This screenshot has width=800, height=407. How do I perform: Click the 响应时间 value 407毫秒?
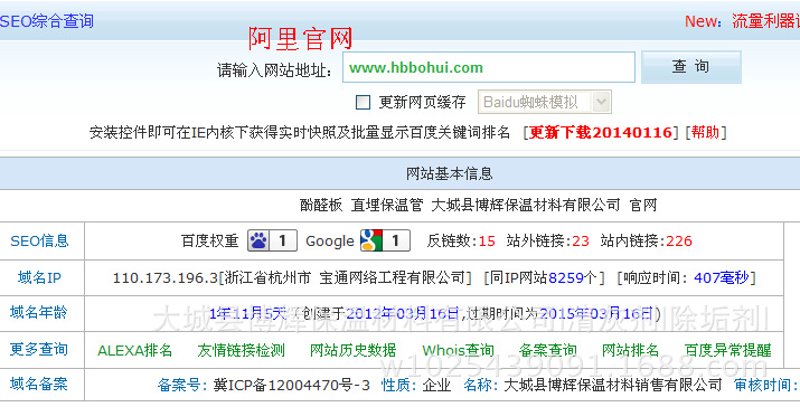tap(721, 278)
